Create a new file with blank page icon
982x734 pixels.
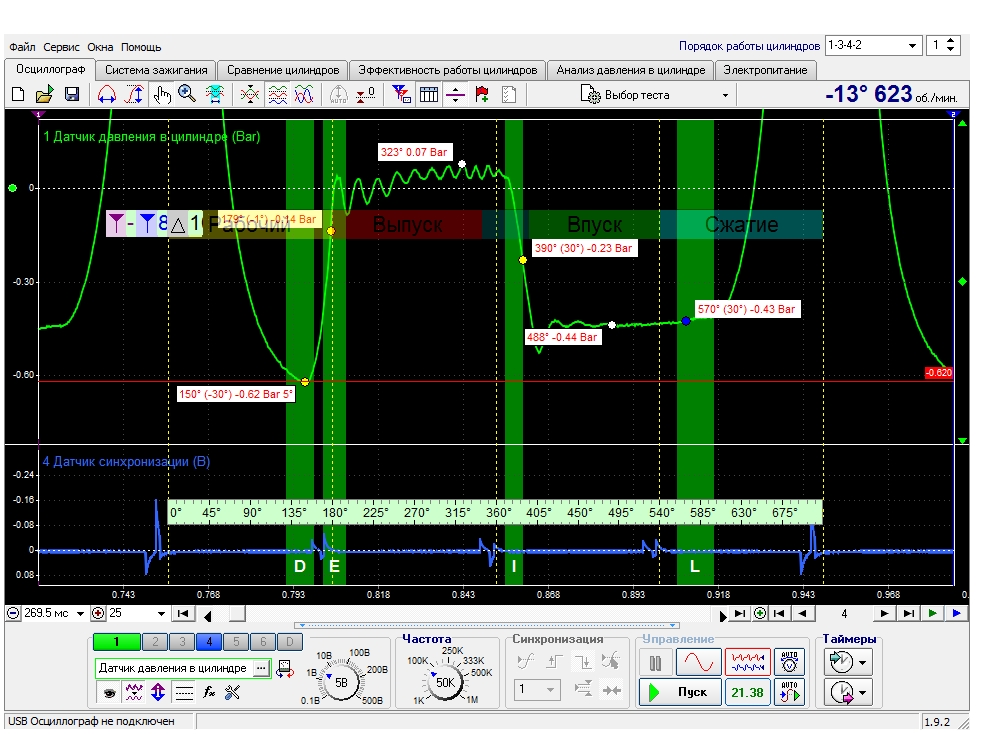[18, 95]
